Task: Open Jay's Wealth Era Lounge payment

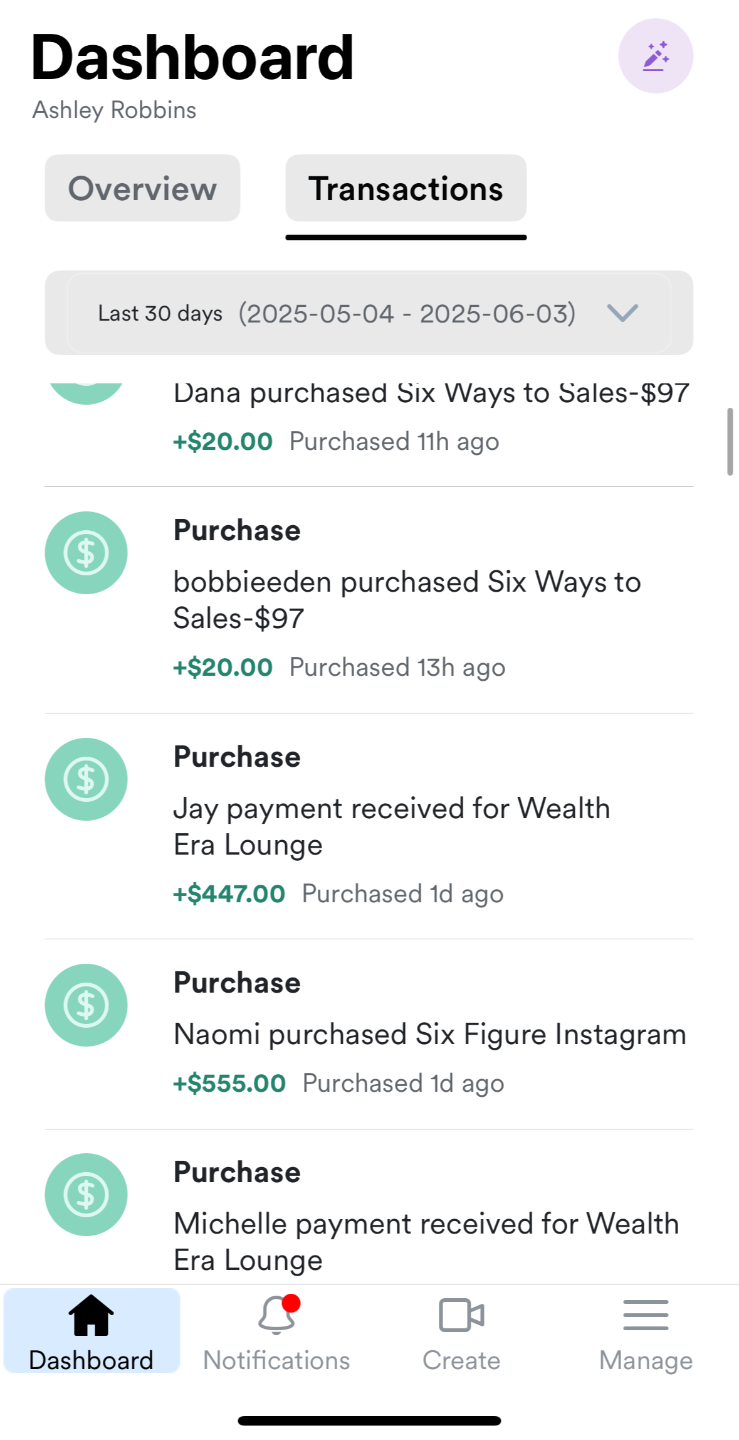Action: pos(392,826)
